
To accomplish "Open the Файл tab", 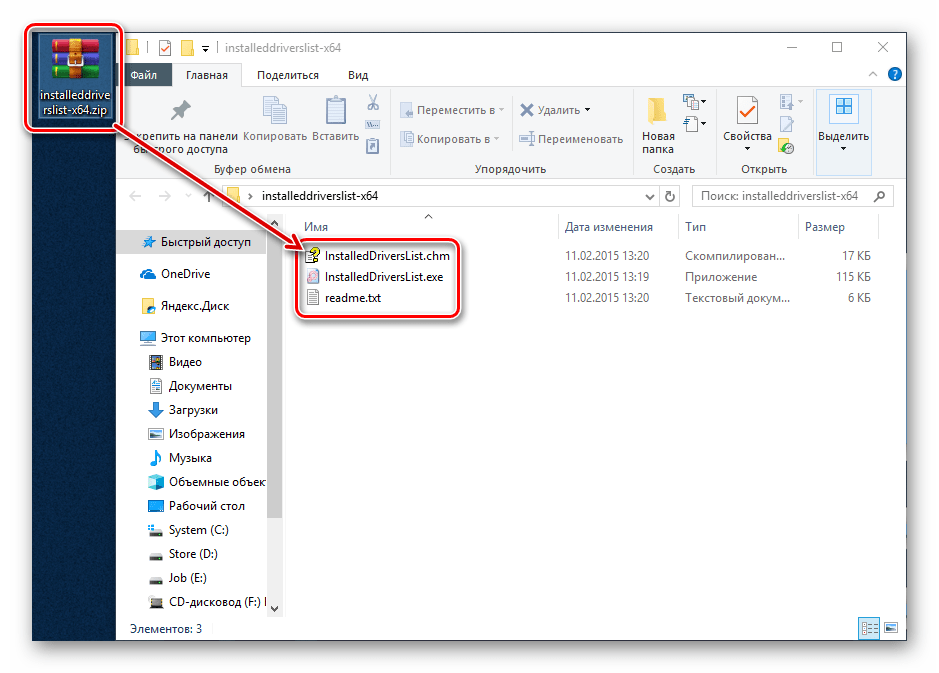I will click(144, 75).
